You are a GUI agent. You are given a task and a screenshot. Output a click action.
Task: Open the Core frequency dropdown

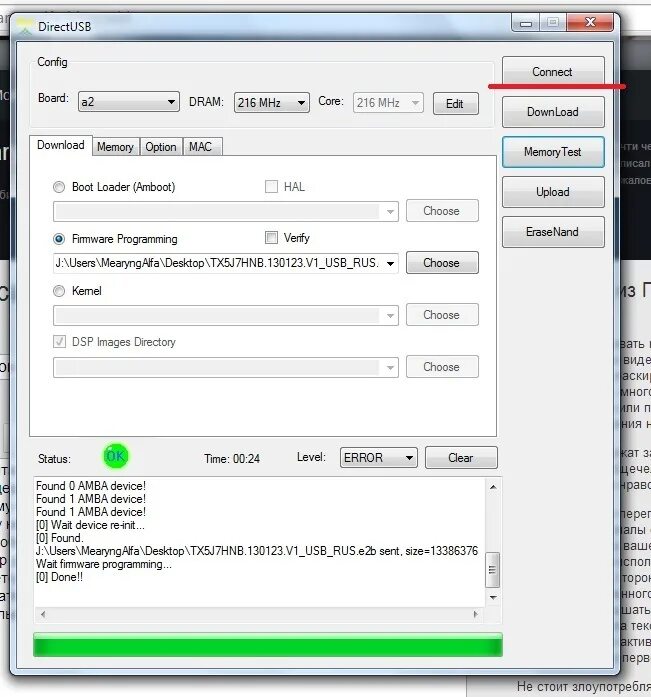tap(388, 103)
